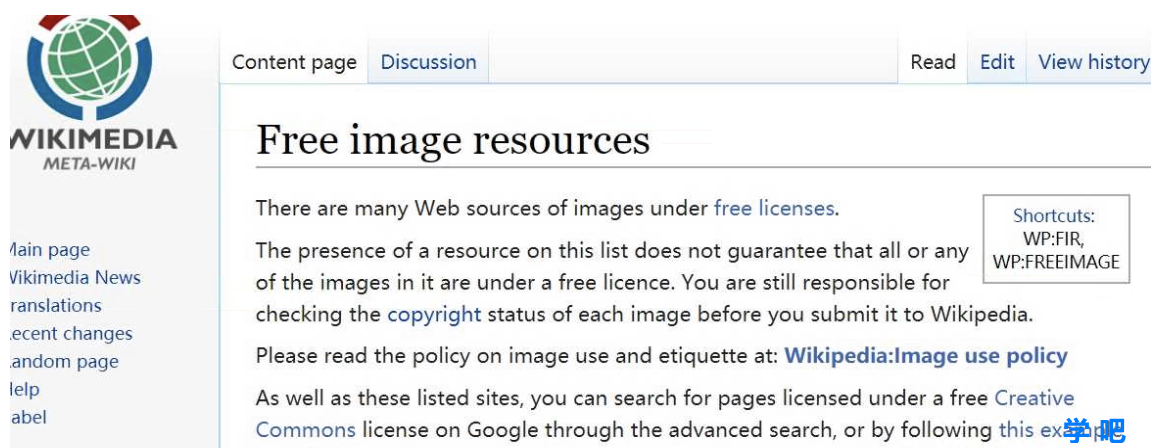1162x448 pixels.
Task: Follow the Creative Commons link
Action: (x=665, y=413)
